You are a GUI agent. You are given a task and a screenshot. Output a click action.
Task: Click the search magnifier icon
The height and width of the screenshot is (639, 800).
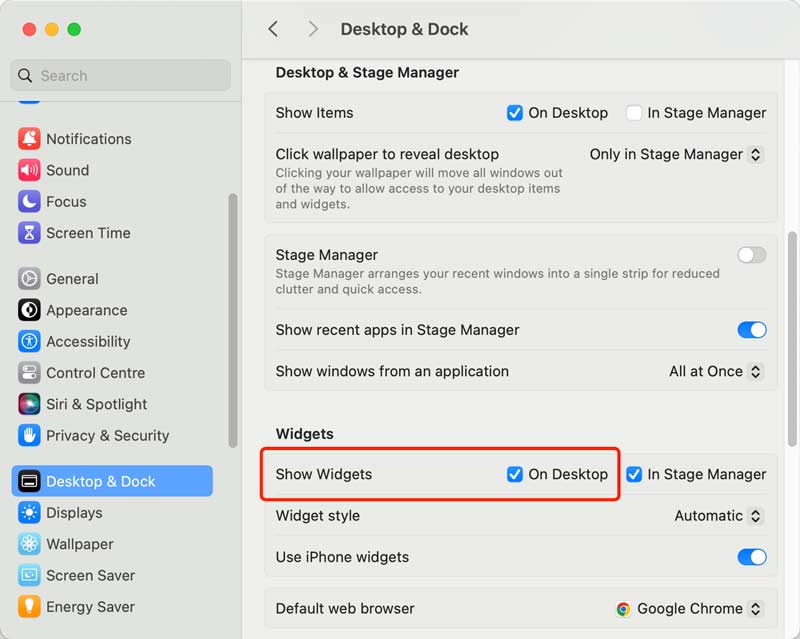pyautogui.click(x=24, y=76)
